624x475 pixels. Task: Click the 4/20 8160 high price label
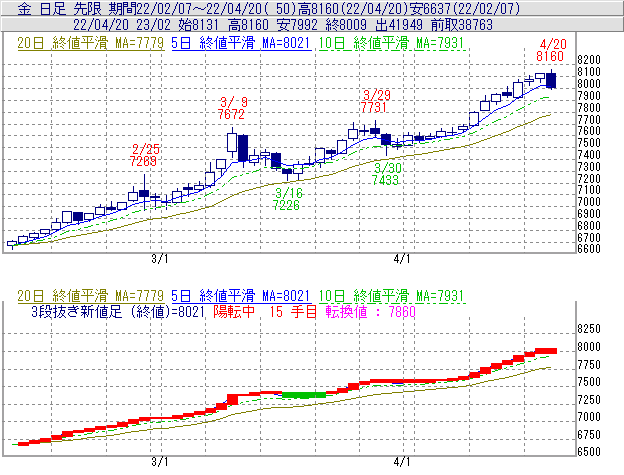pos(551,50)
